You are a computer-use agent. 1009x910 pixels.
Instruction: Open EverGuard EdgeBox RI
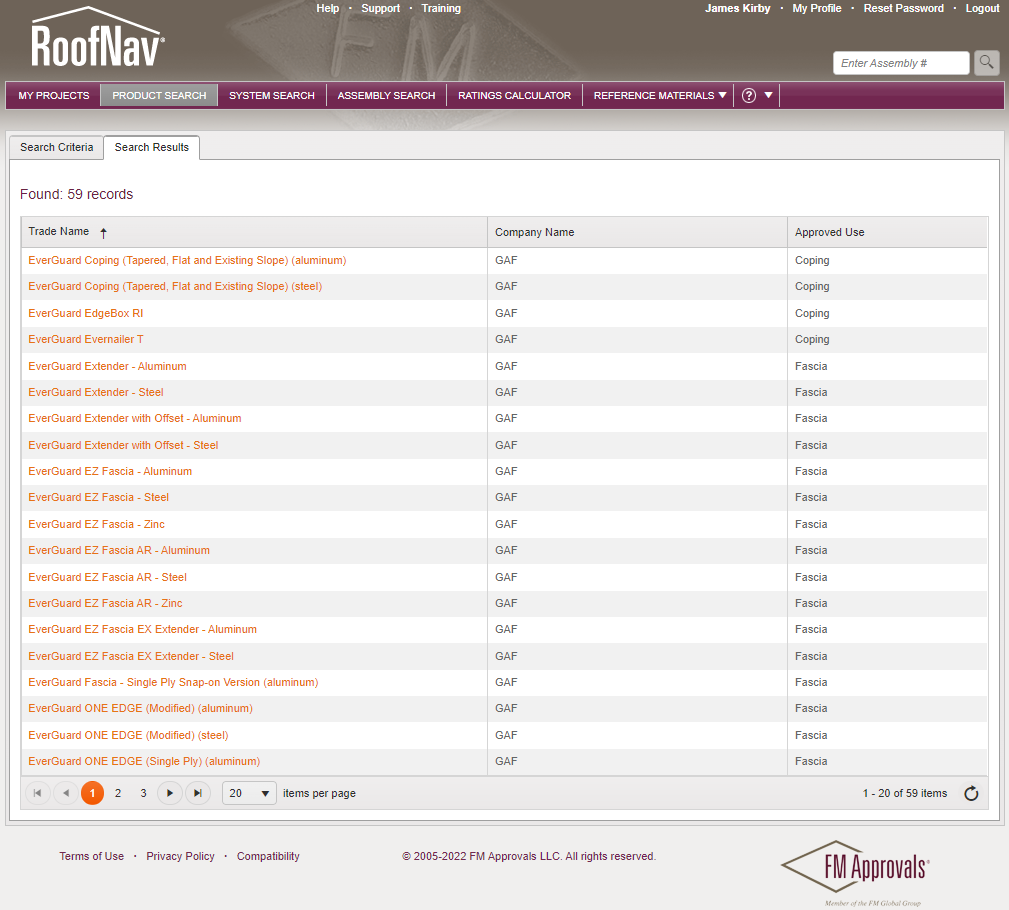(86, 313)
